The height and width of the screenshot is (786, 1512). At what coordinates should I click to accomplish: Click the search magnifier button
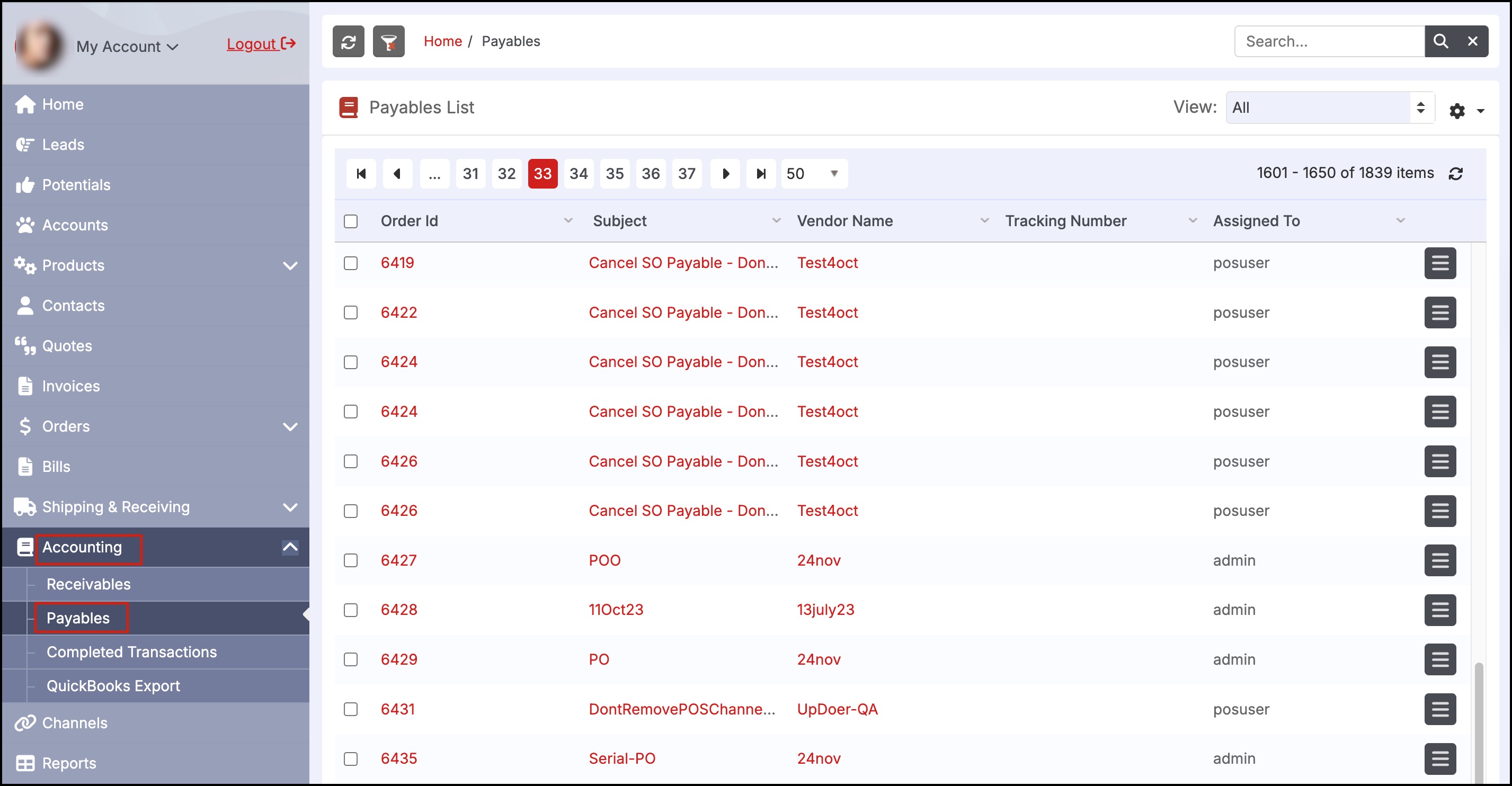pos(1440,42)
